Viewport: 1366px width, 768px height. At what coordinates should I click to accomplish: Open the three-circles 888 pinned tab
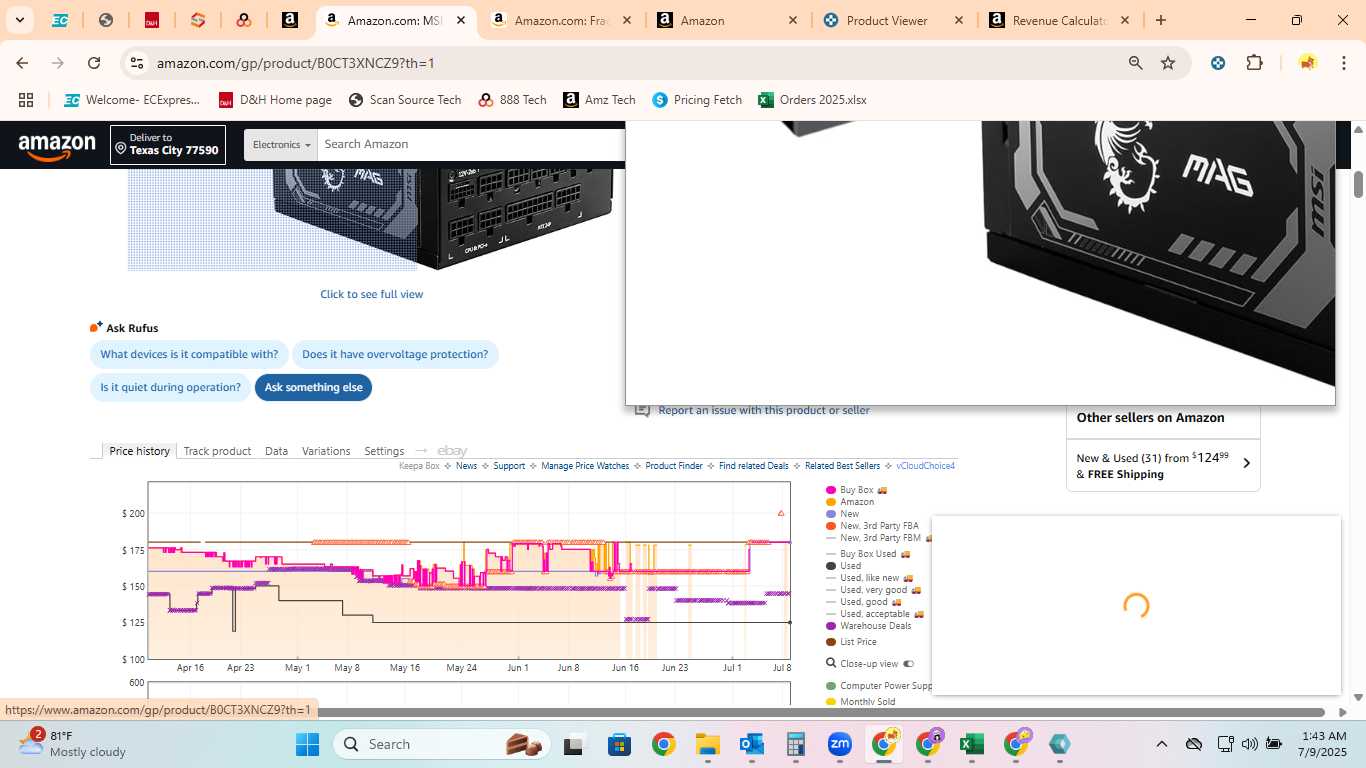pos(244,20)
